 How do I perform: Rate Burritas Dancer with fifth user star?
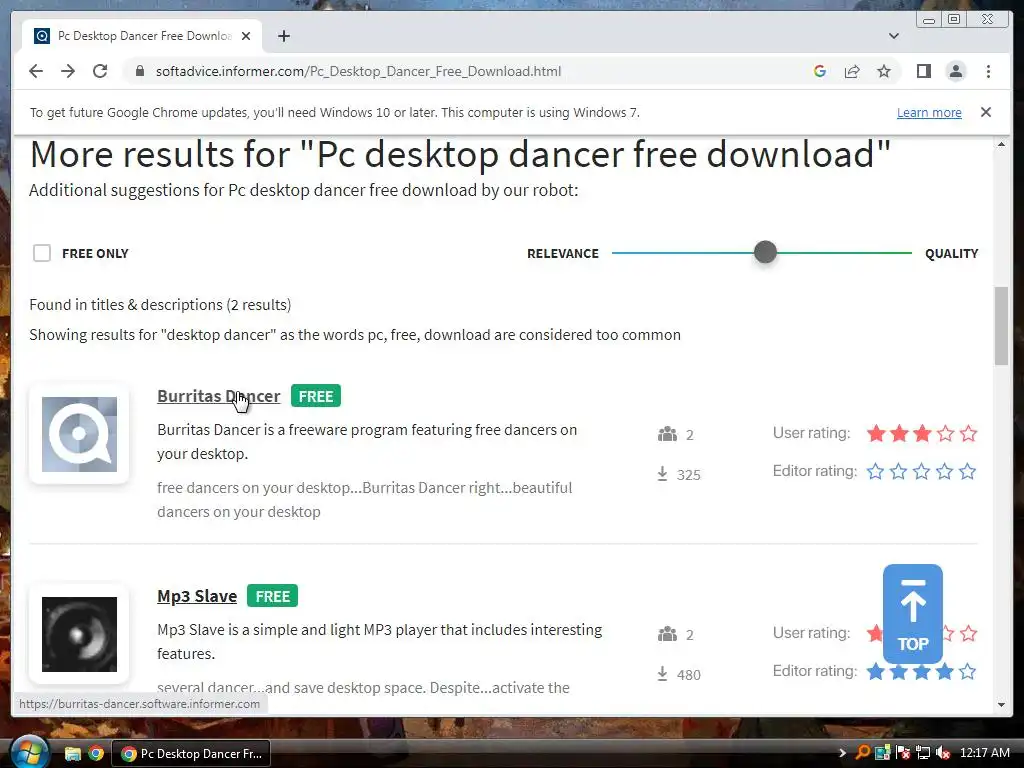(968, 434)
